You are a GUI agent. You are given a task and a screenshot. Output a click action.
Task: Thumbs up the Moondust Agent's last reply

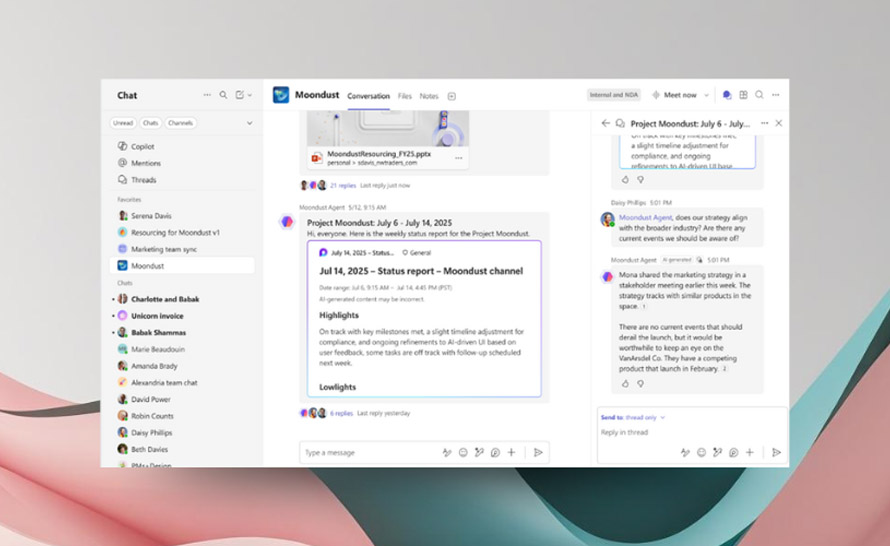(x=626, y=383)
